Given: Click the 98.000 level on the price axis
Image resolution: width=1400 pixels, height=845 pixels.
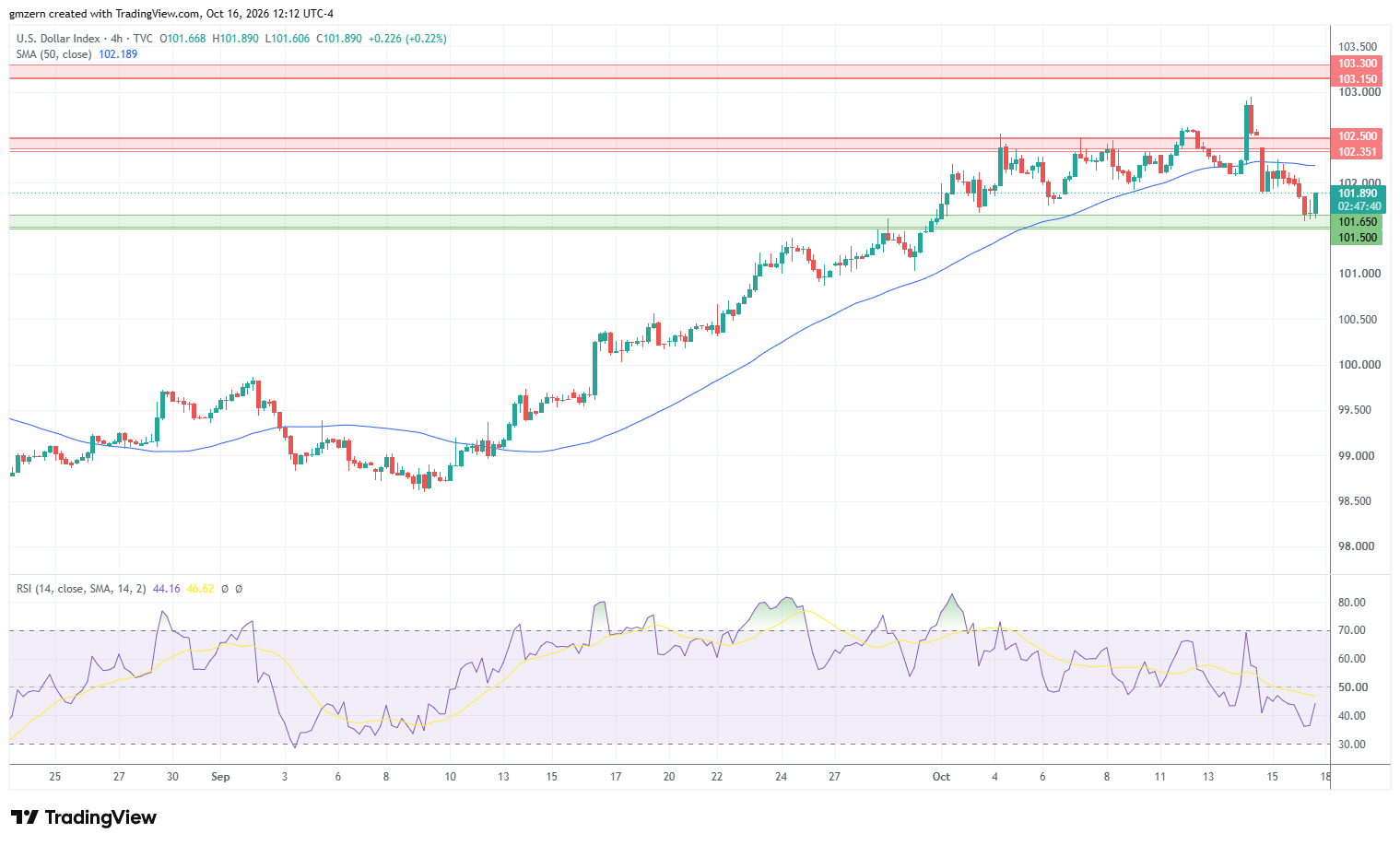Looking at the screenshot, I should 1359,546.
